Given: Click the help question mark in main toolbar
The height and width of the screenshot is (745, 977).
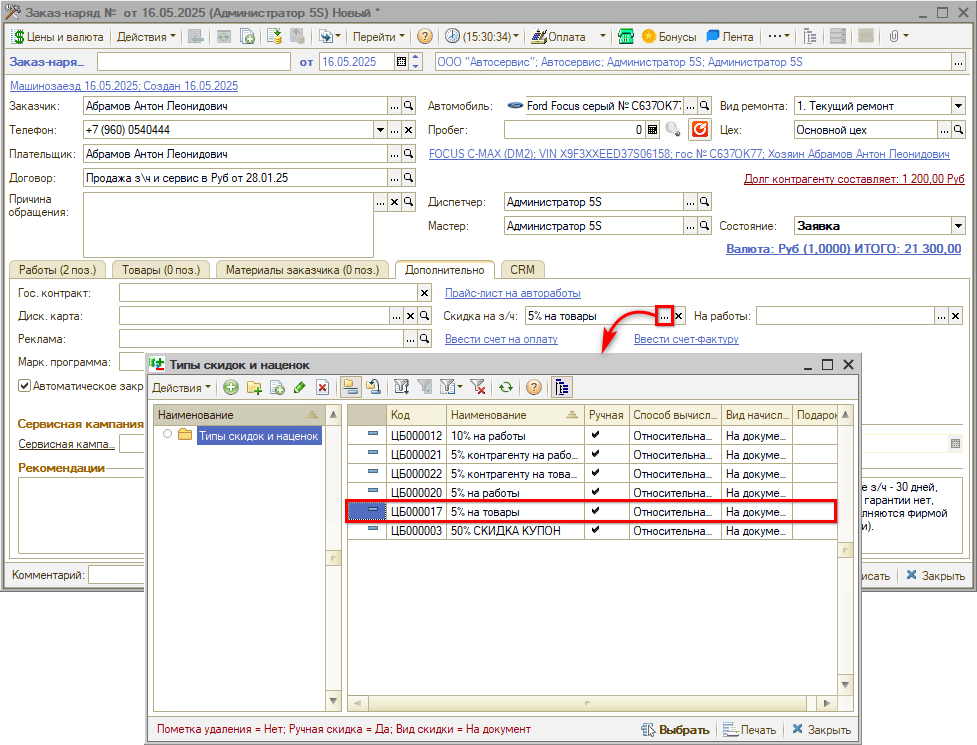Looking at the screenshot, I should pos(425,36).
